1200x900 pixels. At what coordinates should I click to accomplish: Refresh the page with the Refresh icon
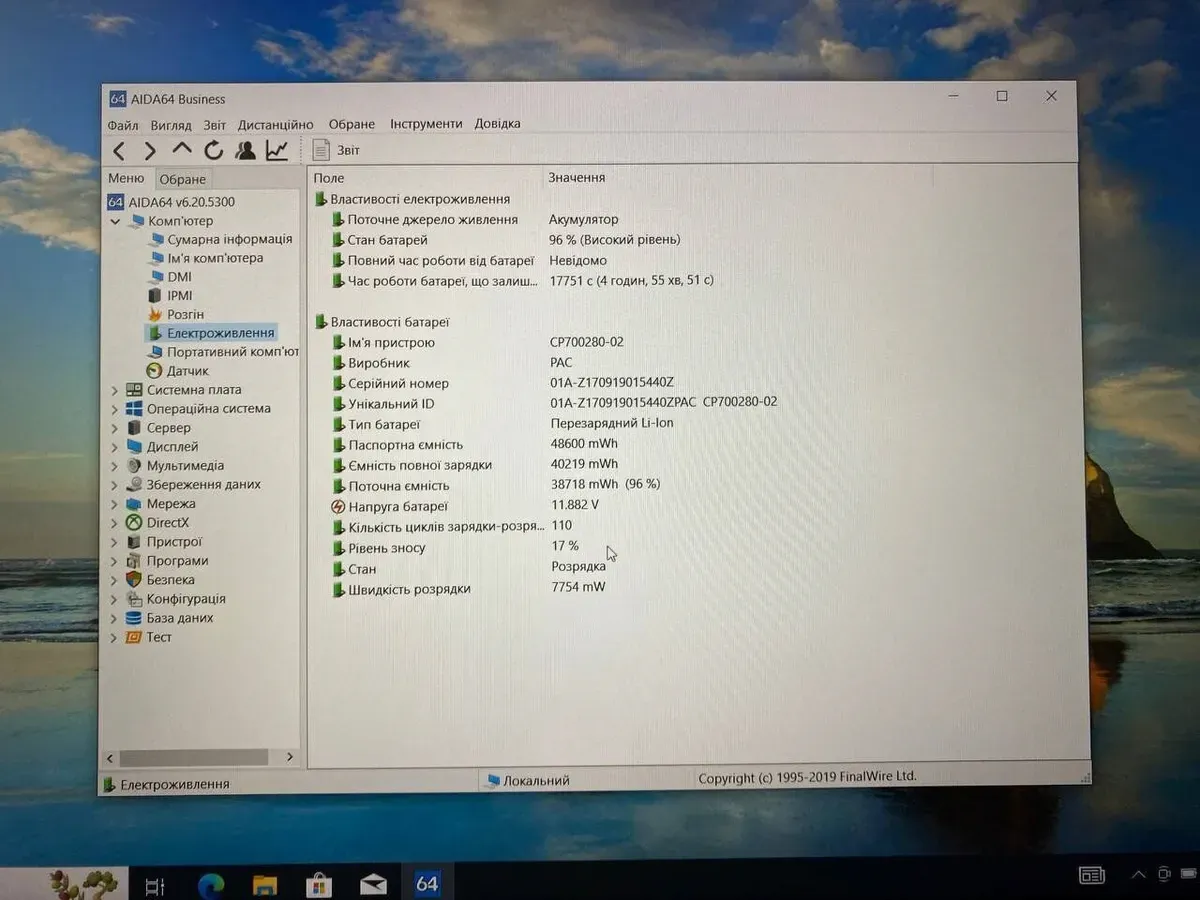click(213, 151)
